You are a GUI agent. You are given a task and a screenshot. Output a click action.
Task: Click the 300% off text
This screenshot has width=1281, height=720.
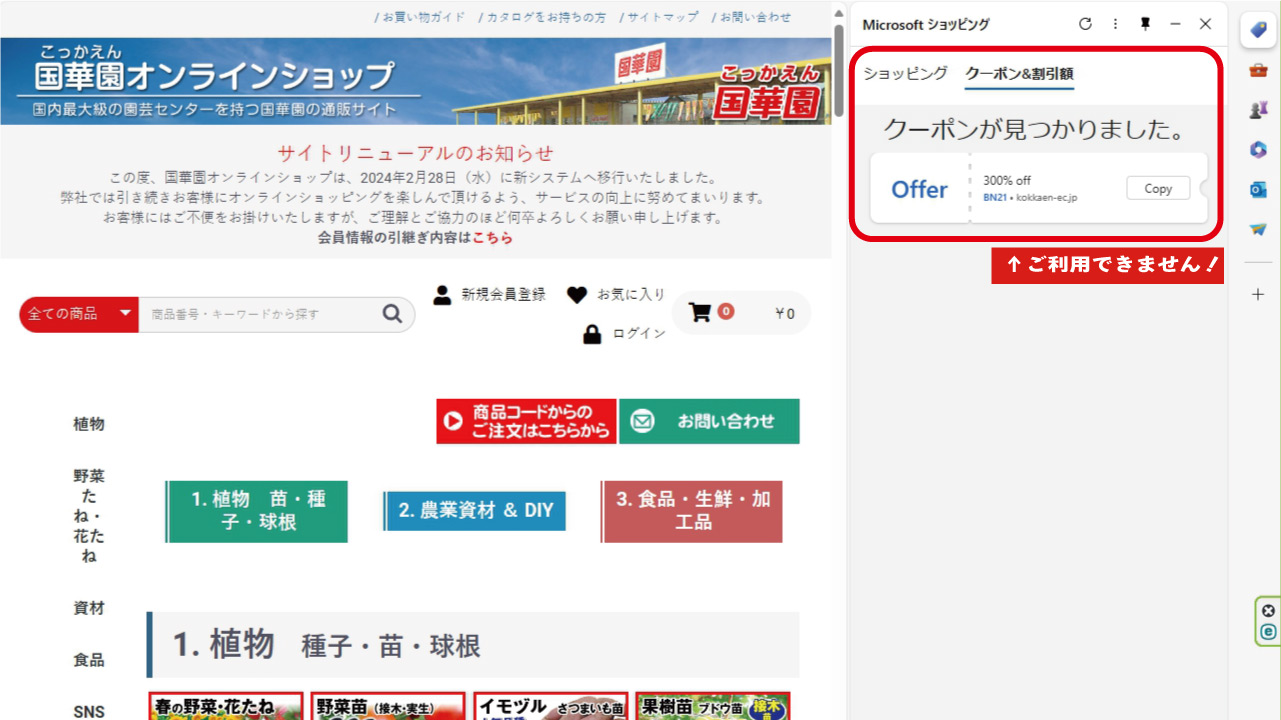pos(1007,181)
